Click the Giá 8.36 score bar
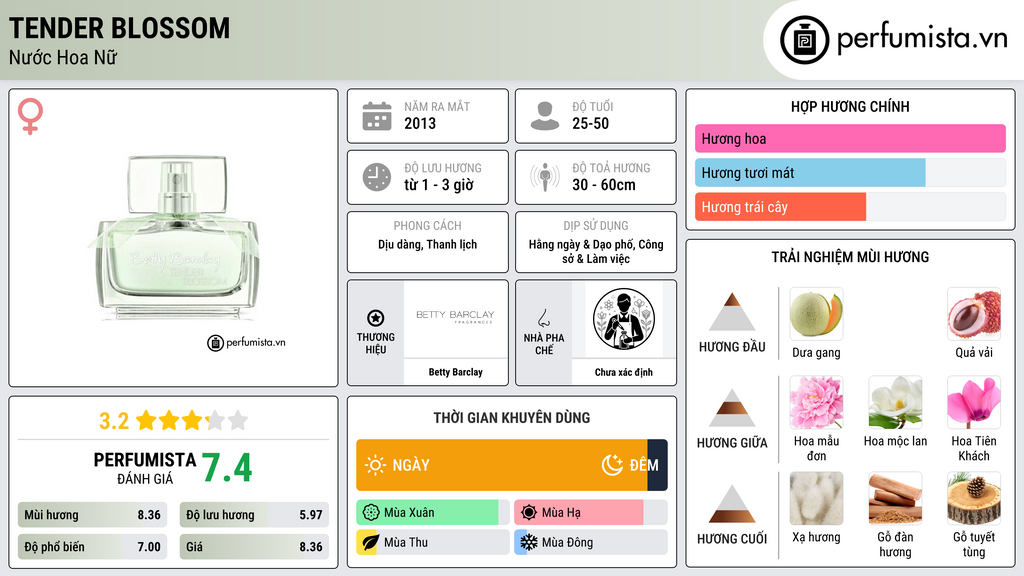 point(254,547)
